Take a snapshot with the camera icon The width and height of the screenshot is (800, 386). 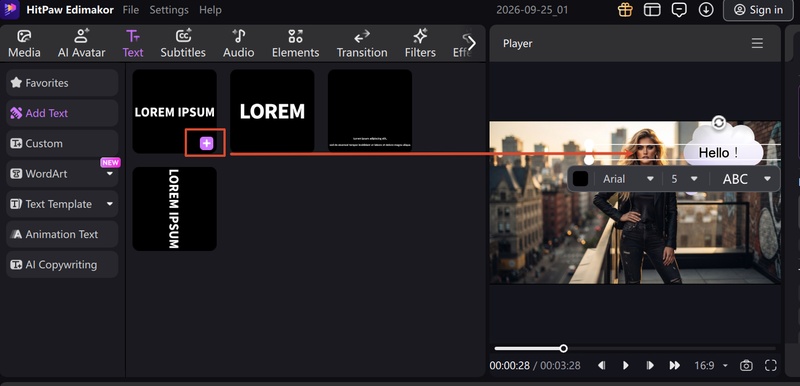point(746,365)
